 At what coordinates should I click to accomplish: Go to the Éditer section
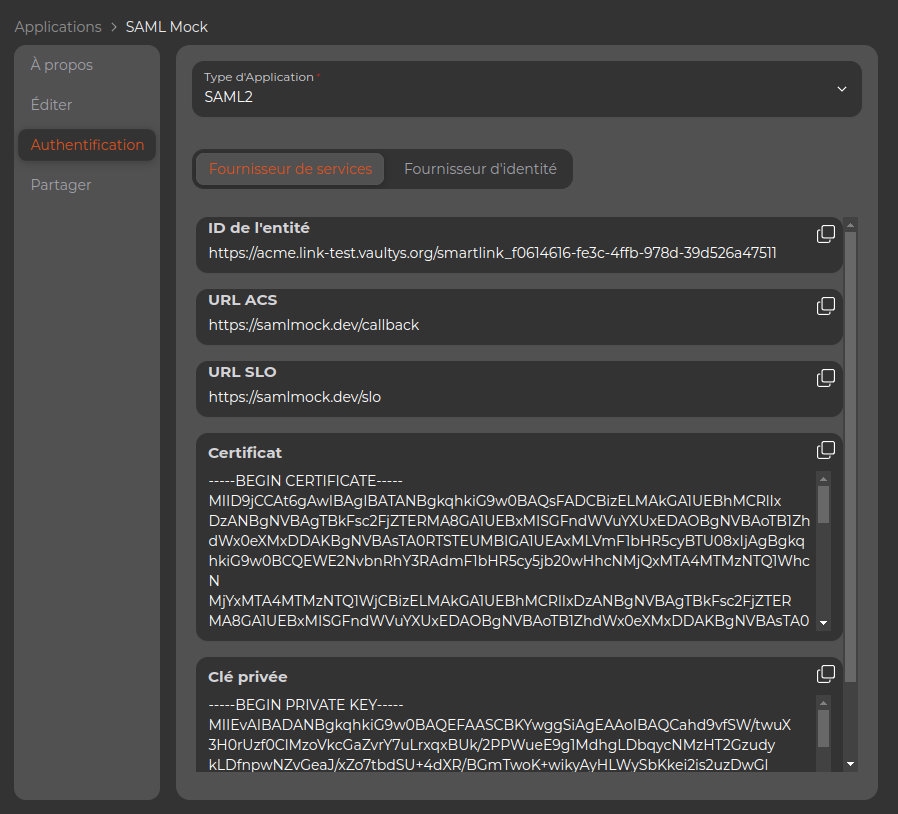click(x=52, y=105)
